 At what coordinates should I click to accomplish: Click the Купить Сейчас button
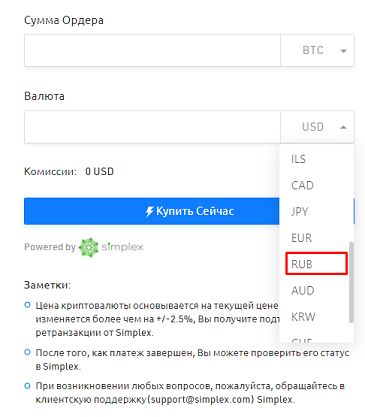click(x=189, y=211)
